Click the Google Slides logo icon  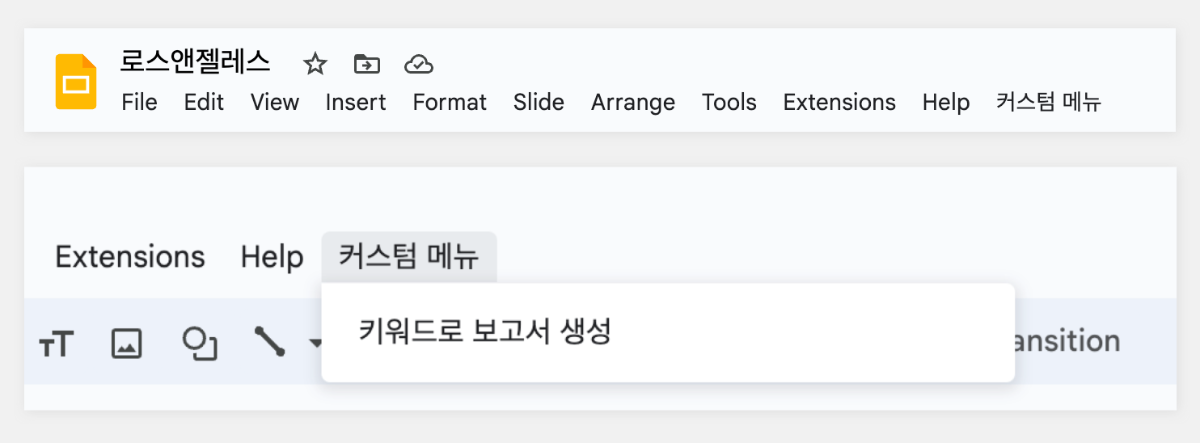tap(76, 81)
